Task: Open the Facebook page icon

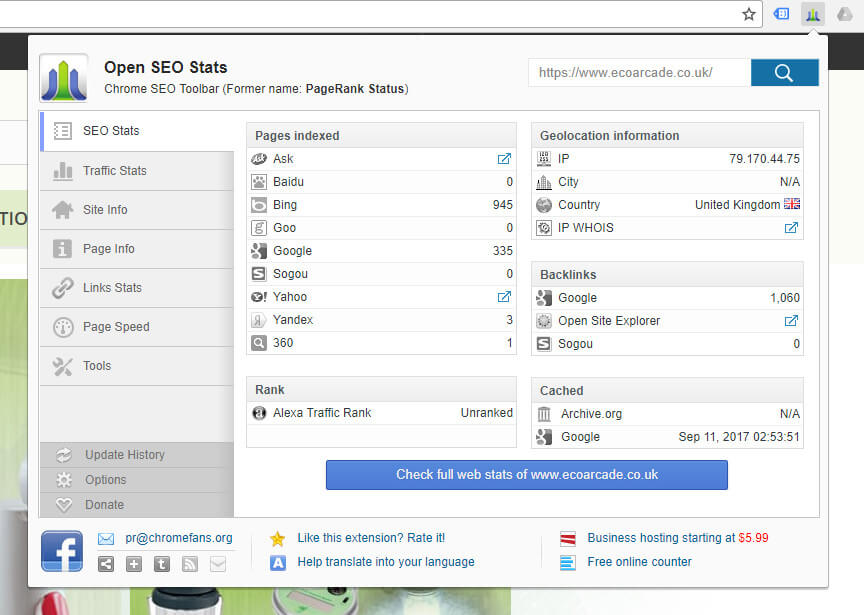Action: pos(62,551)
